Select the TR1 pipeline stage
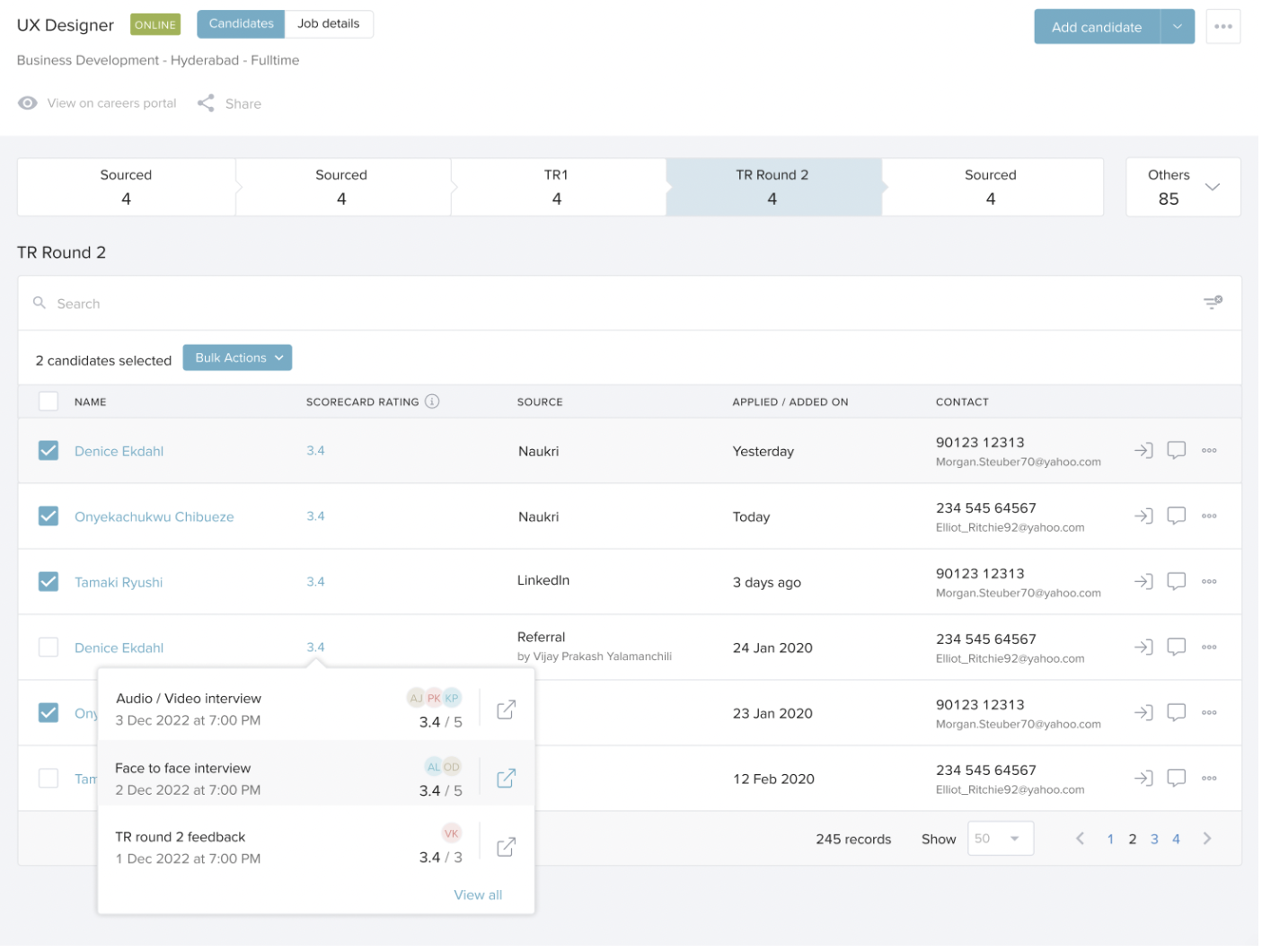The width and height of the screenshot is (1262, 952). click(558, 188)
